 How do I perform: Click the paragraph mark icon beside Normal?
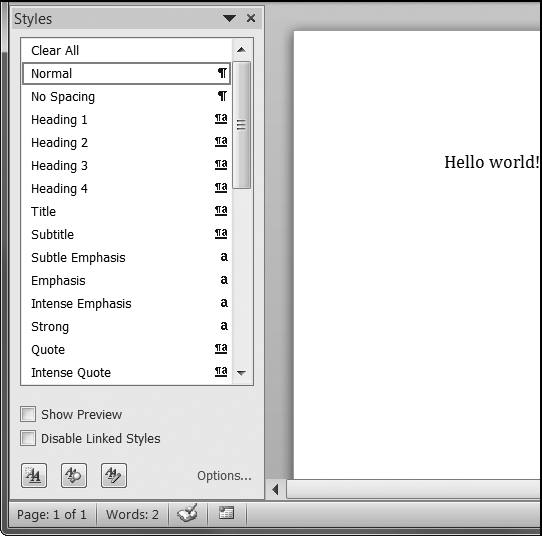[x=222, y=73]
